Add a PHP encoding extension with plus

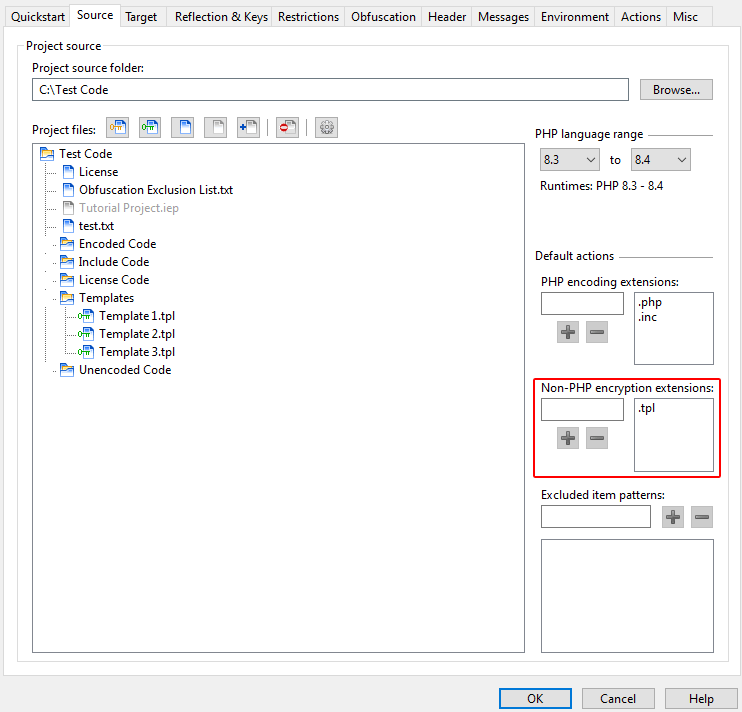[568, 332]
